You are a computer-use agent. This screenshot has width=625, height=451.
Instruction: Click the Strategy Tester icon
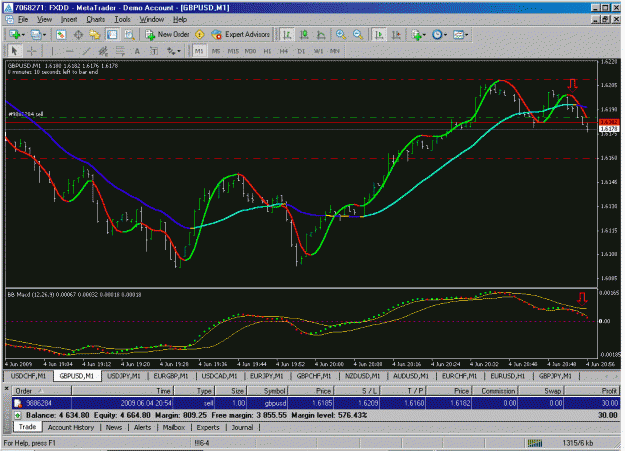(129, 35)
